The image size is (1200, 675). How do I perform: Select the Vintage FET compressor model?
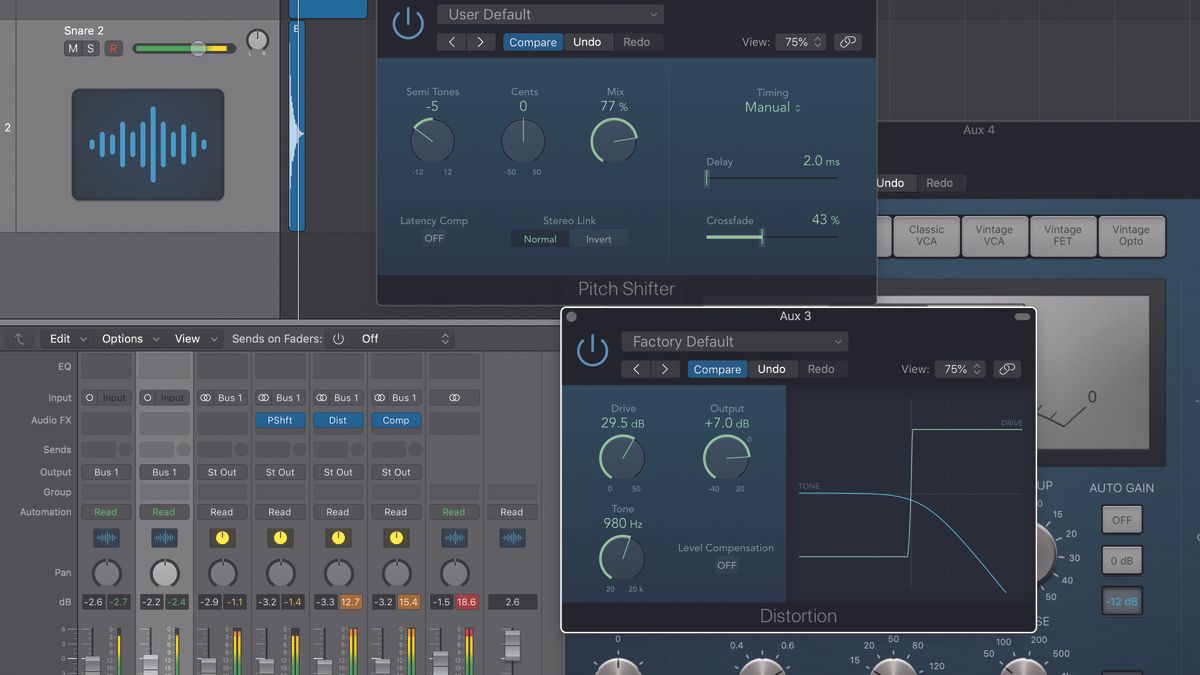coord(1063,236)
